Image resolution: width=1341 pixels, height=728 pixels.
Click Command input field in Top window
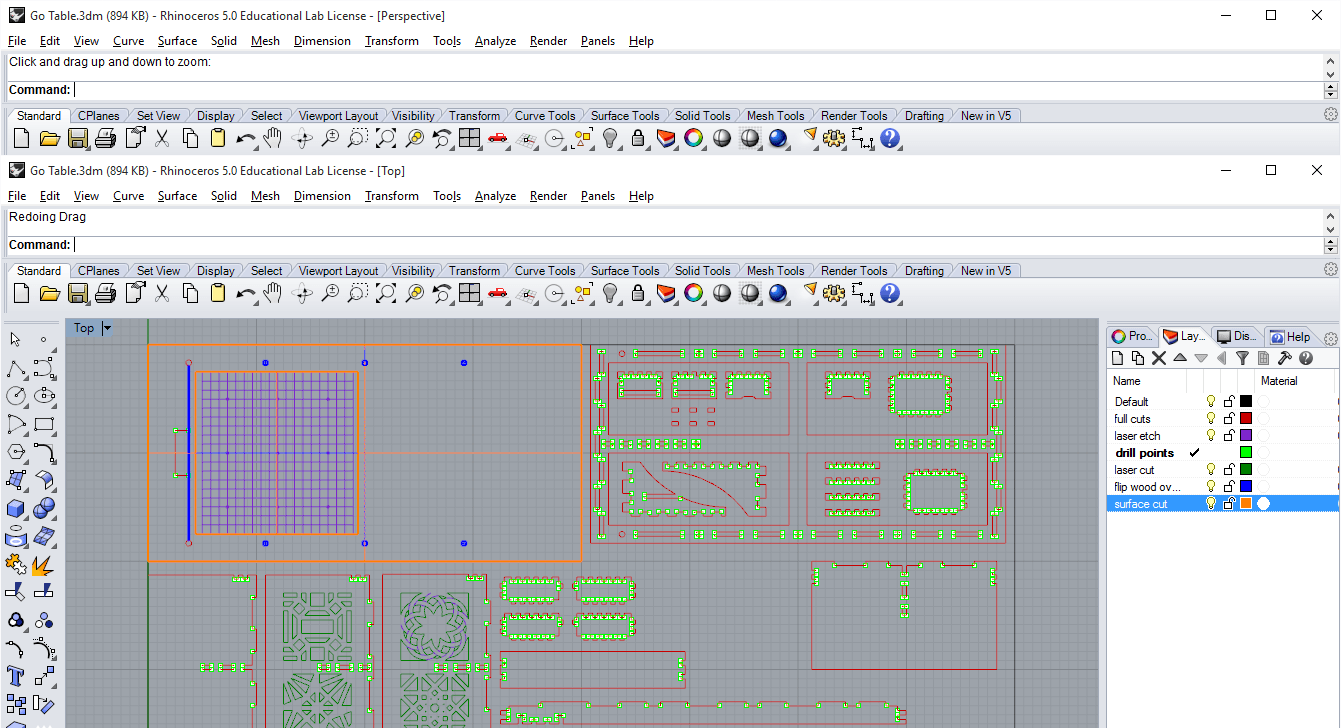[x=697, y=245]
